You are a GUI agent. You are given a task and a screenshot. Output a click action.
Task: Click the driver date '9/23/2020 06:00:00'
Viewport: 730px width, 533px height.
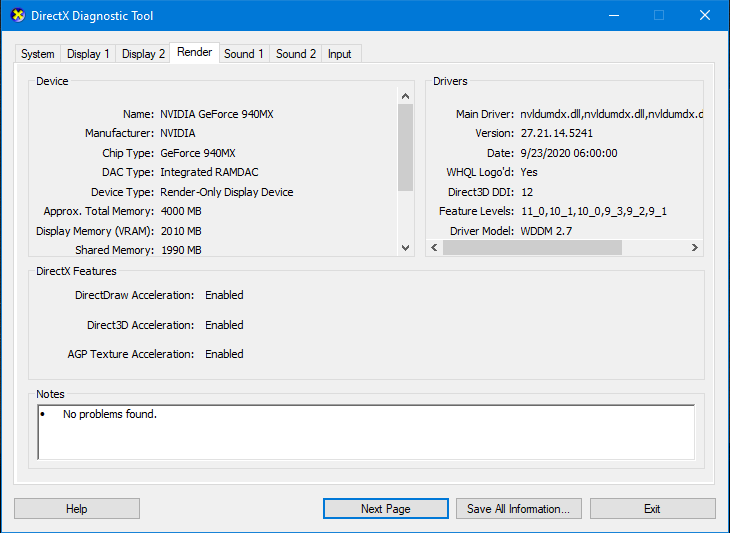tap(569, 153)
